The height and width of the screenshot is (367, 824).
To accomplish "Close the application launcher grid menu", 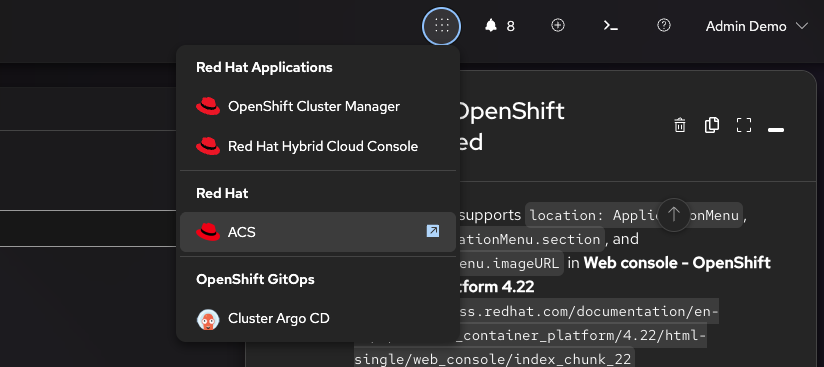I will click(441, 26).
